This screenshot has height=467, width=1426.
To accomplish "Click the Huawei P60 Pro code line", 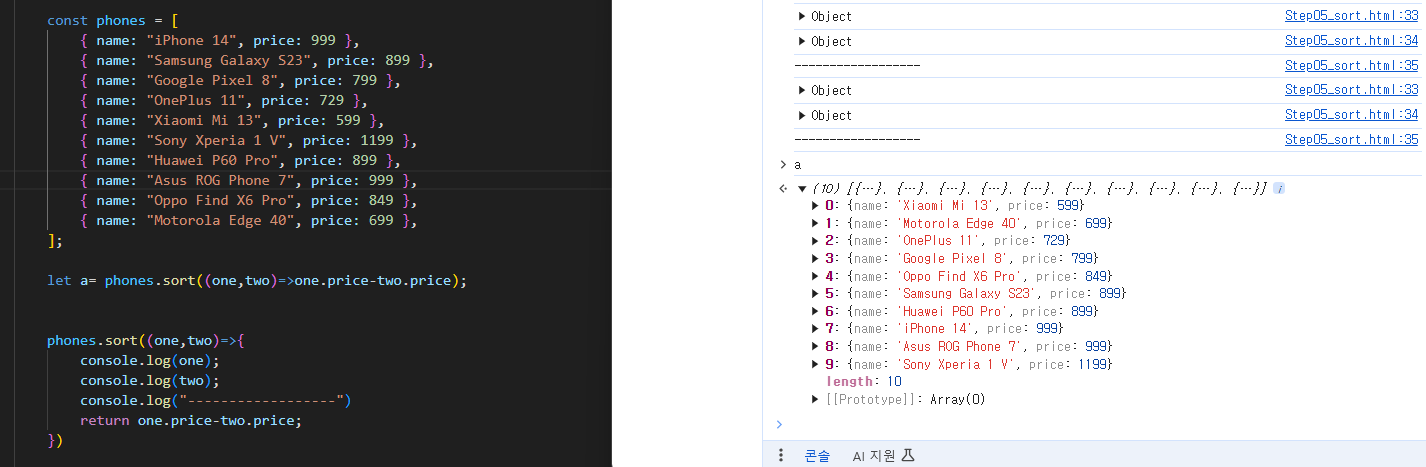I will pos(240,160).
